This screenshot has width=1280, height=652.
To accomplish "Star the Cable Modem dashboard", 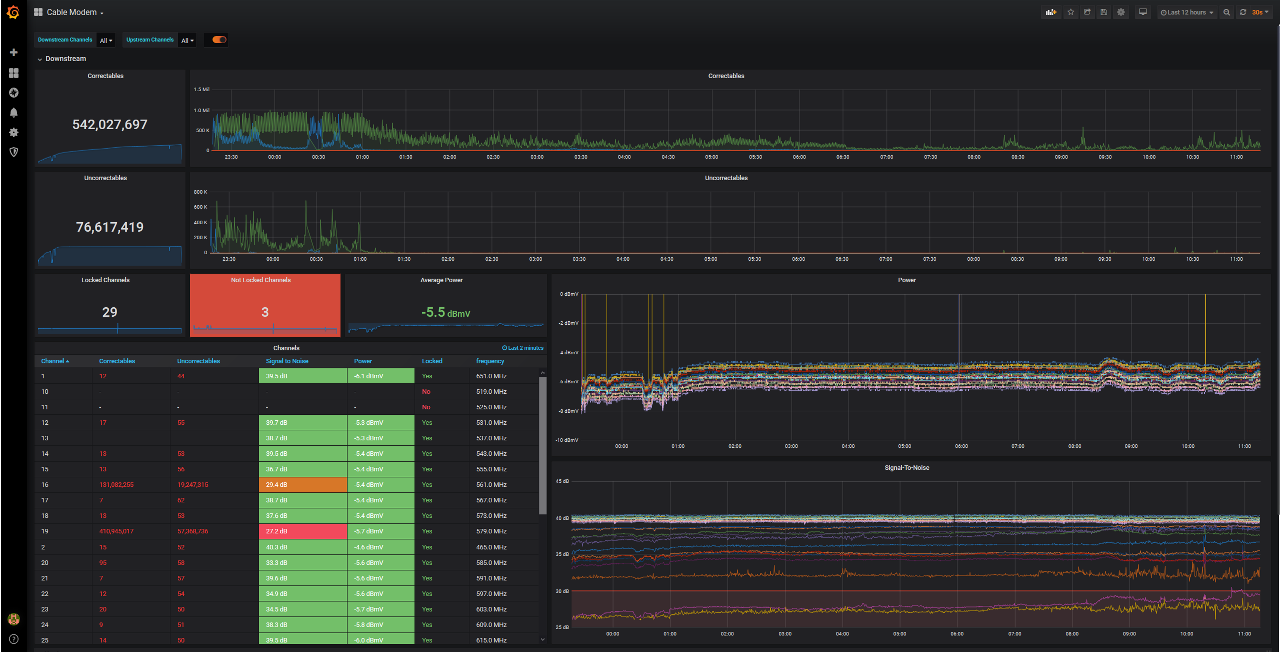I will tap(1070, 12).
